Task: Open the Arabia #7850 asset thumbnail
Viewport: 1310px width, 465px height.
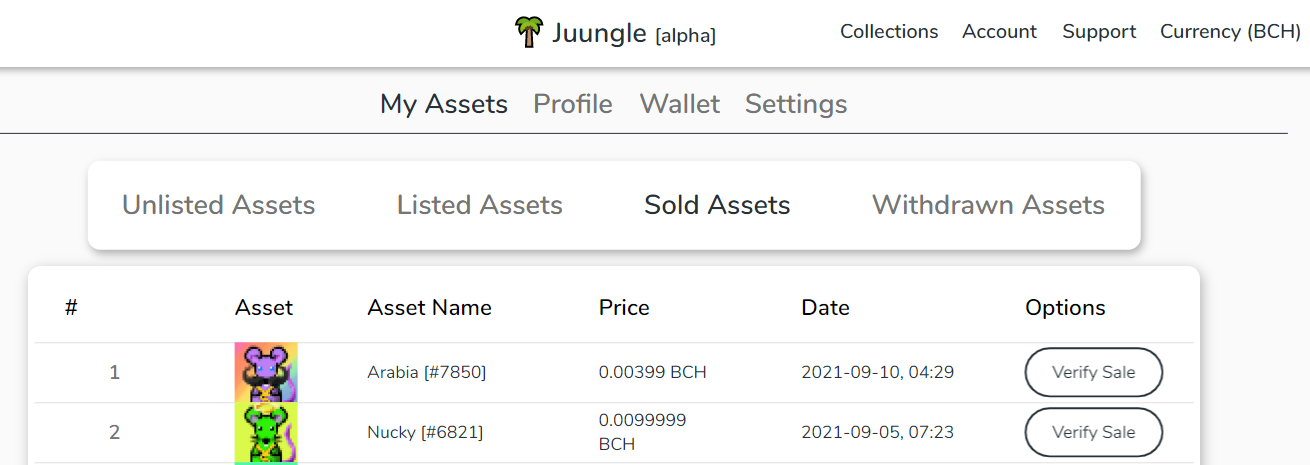Action: coord(266,372)
